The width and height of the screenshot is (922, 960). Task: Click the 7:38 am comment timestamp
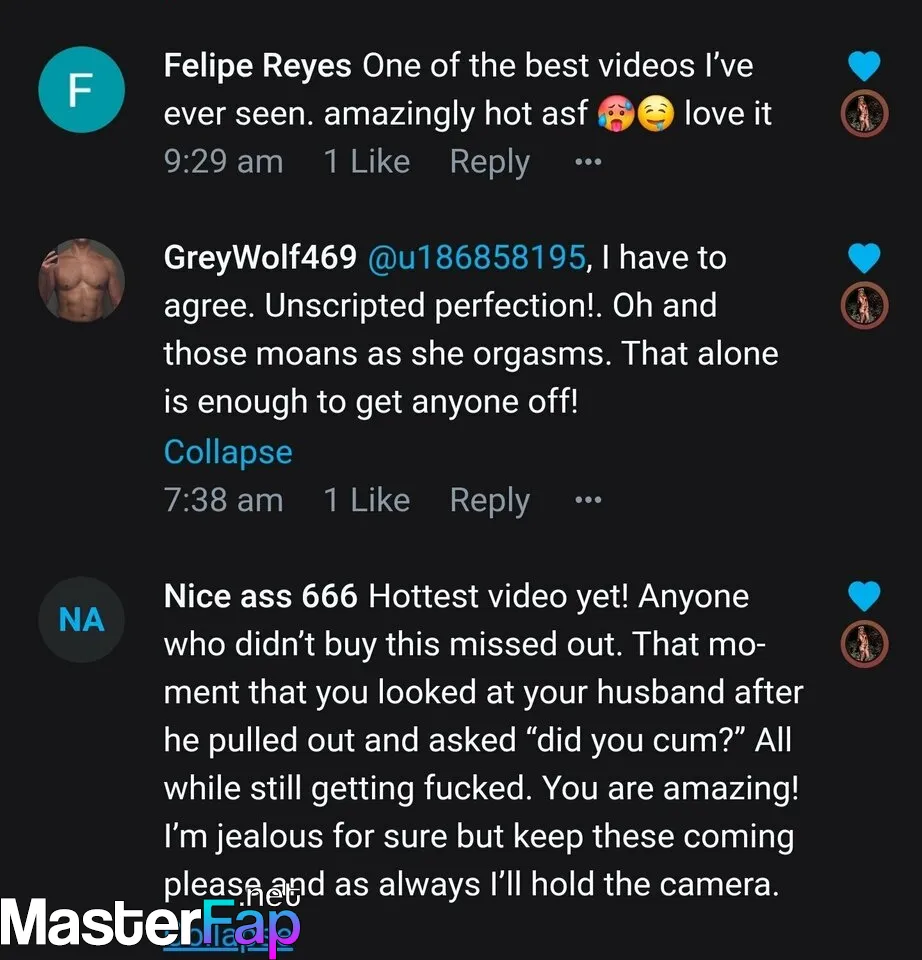(x=223, y=500)
